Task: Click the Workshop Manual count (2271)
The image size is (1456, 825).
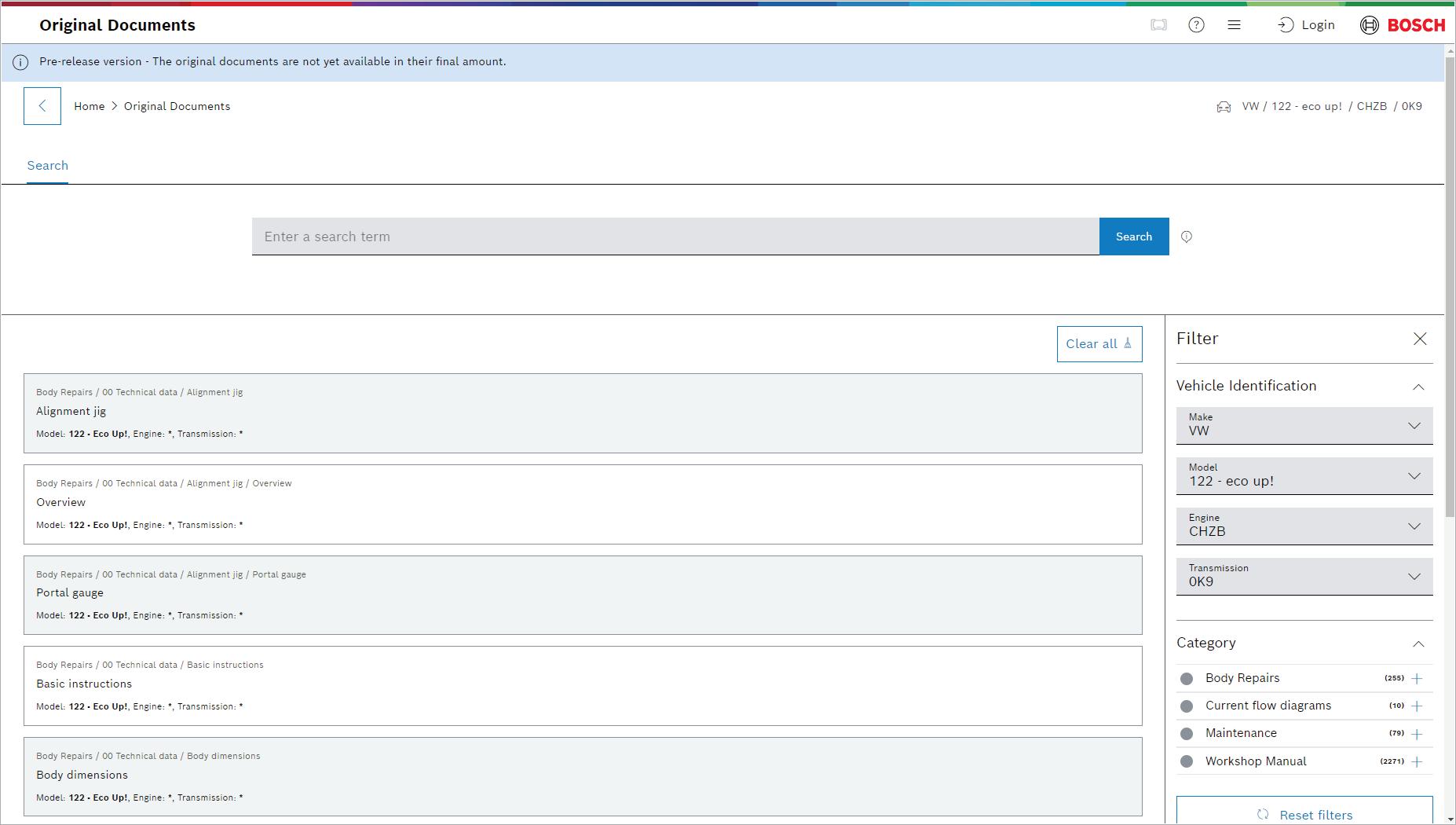Action: click(1392, 761)
